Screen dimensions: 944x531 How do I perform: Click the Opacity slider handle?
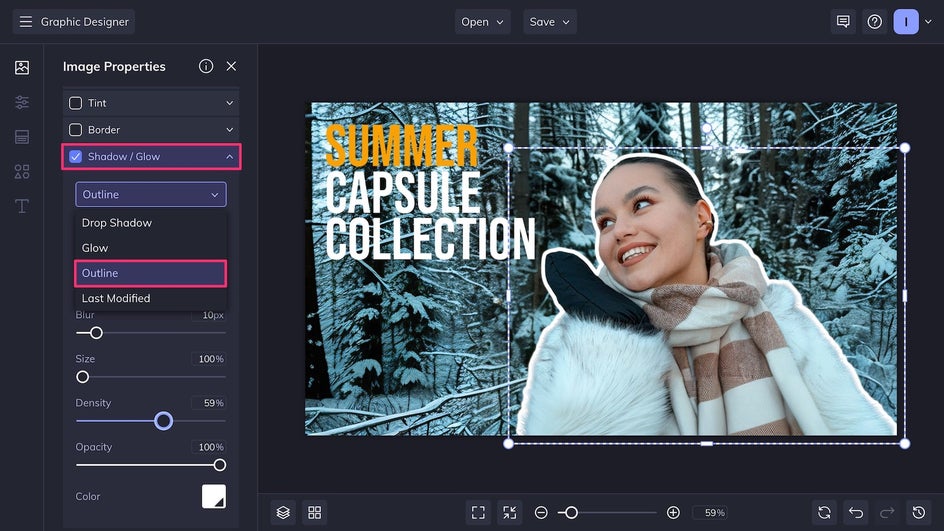(220, 465)
